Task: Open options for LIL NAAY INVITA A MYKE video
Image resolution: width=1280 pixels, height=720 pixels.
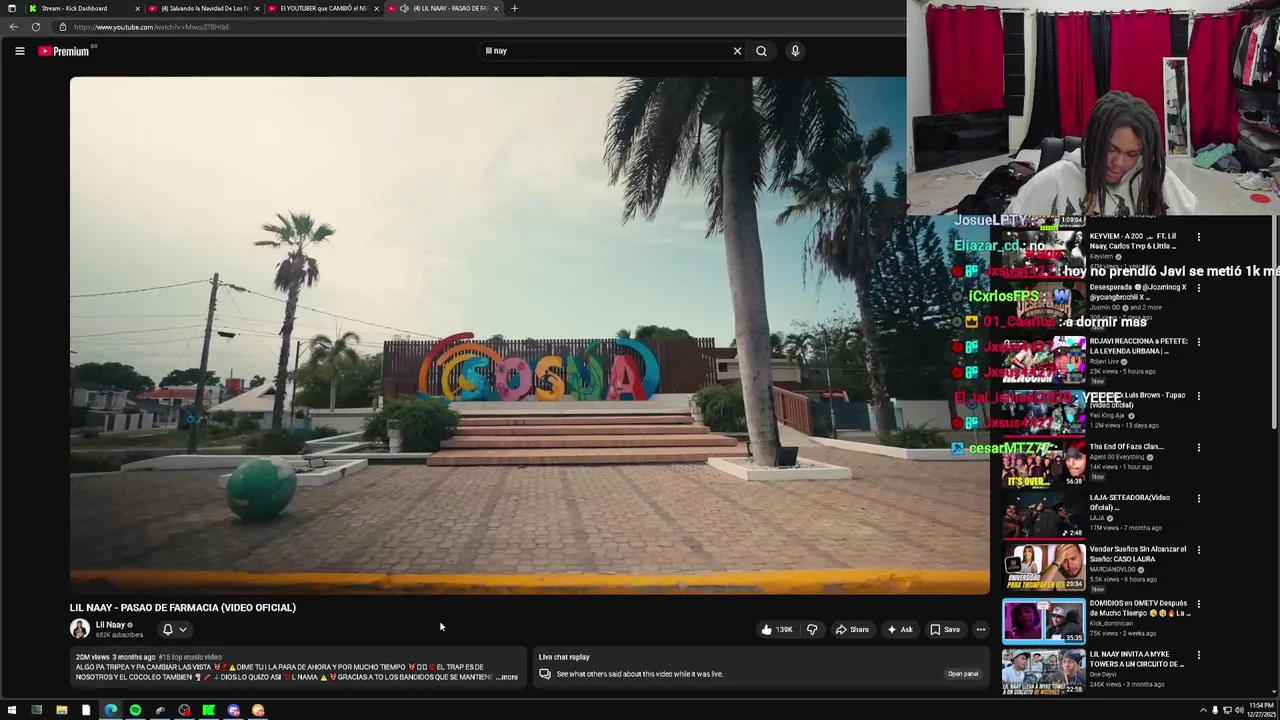Action: pyautogui.click(x=1198, y=655)
